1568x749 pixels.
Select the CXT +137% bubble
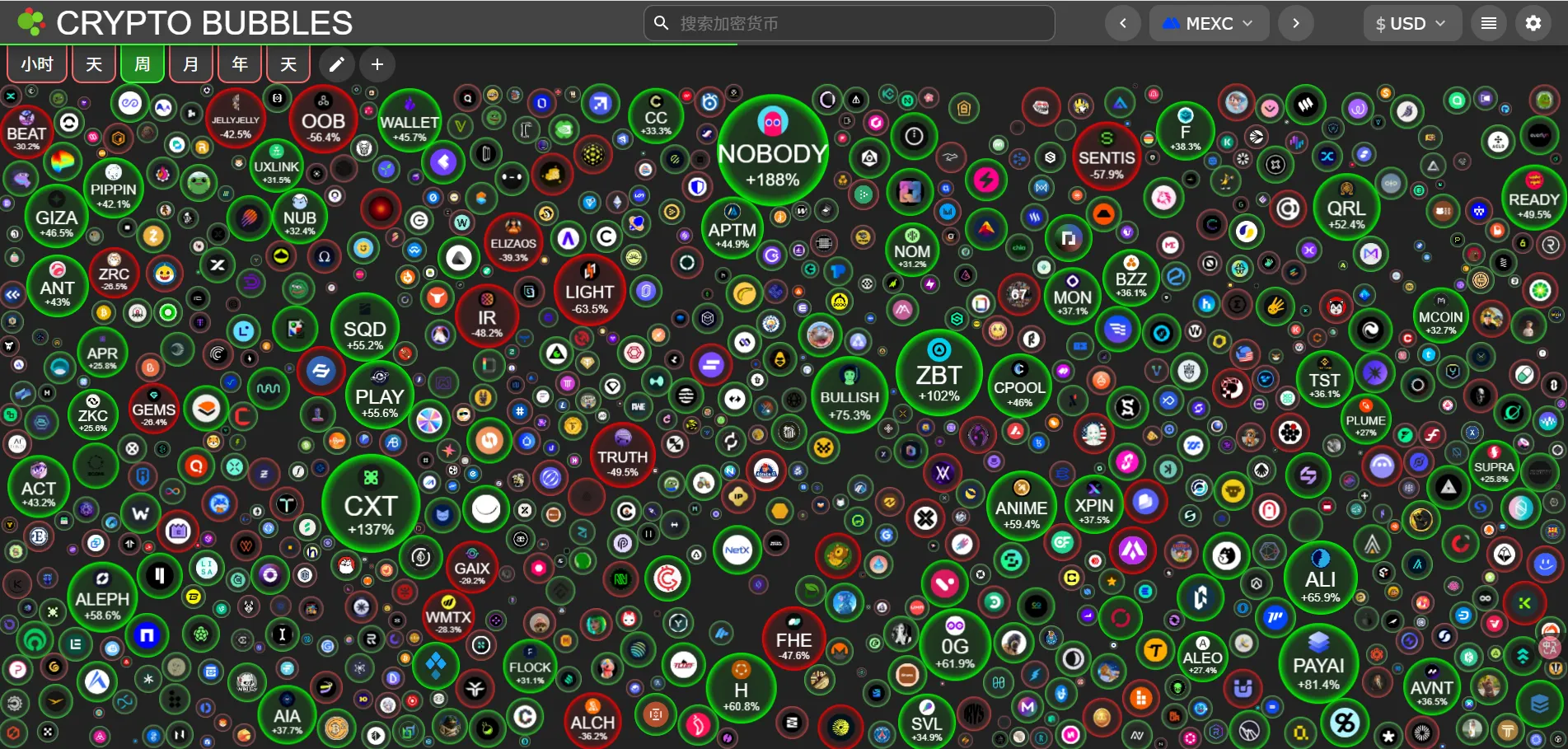coord(371,504)
